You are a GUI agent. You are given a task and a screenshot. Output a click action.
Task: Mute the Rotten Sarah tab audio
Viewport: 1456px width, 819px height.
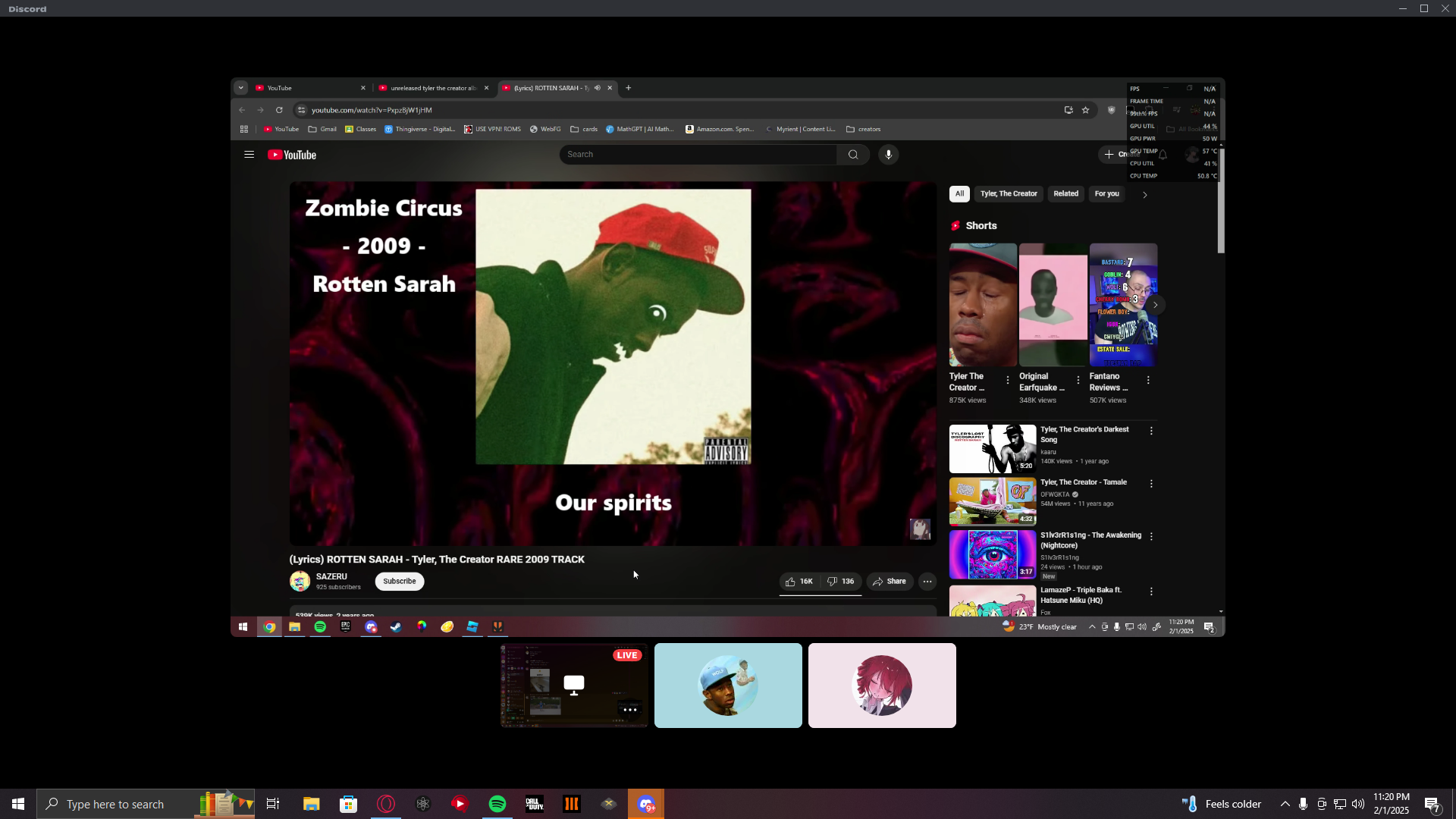pos(598,88)
